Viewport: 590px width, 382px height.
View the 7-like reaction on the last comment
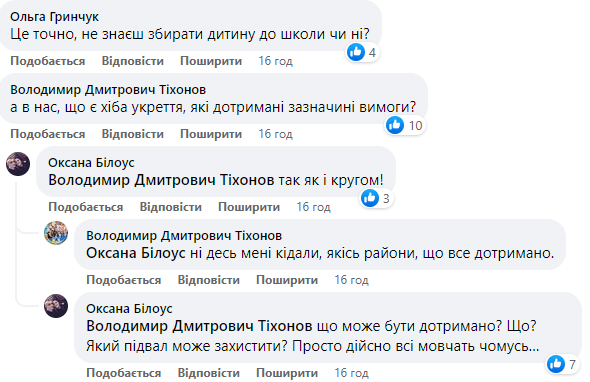point(563,364)
